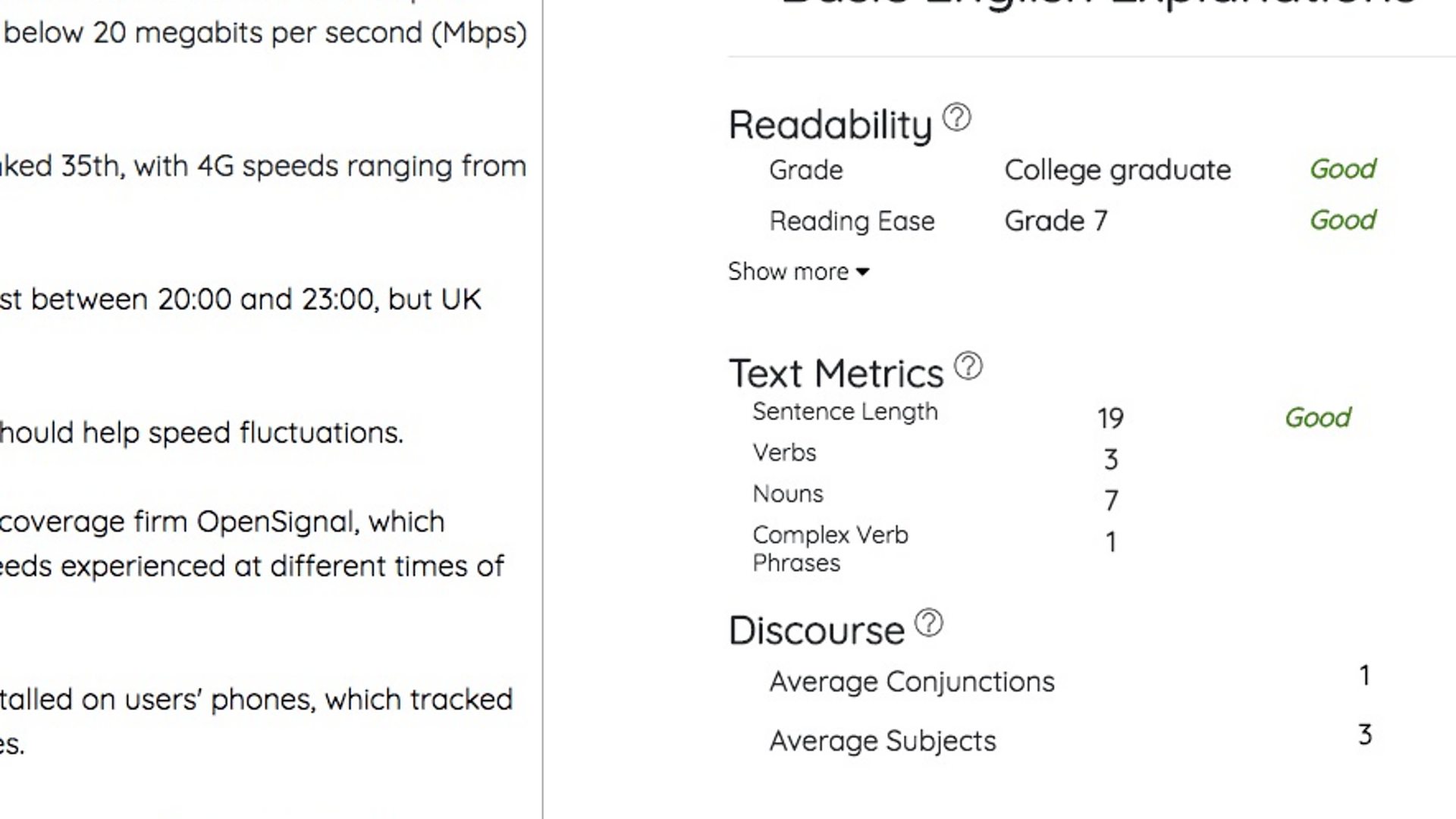The height and width of the screenshot is (819, 1456).
Task: Select the Grade 7 reading ease value
Action: tap(1056, 221)
